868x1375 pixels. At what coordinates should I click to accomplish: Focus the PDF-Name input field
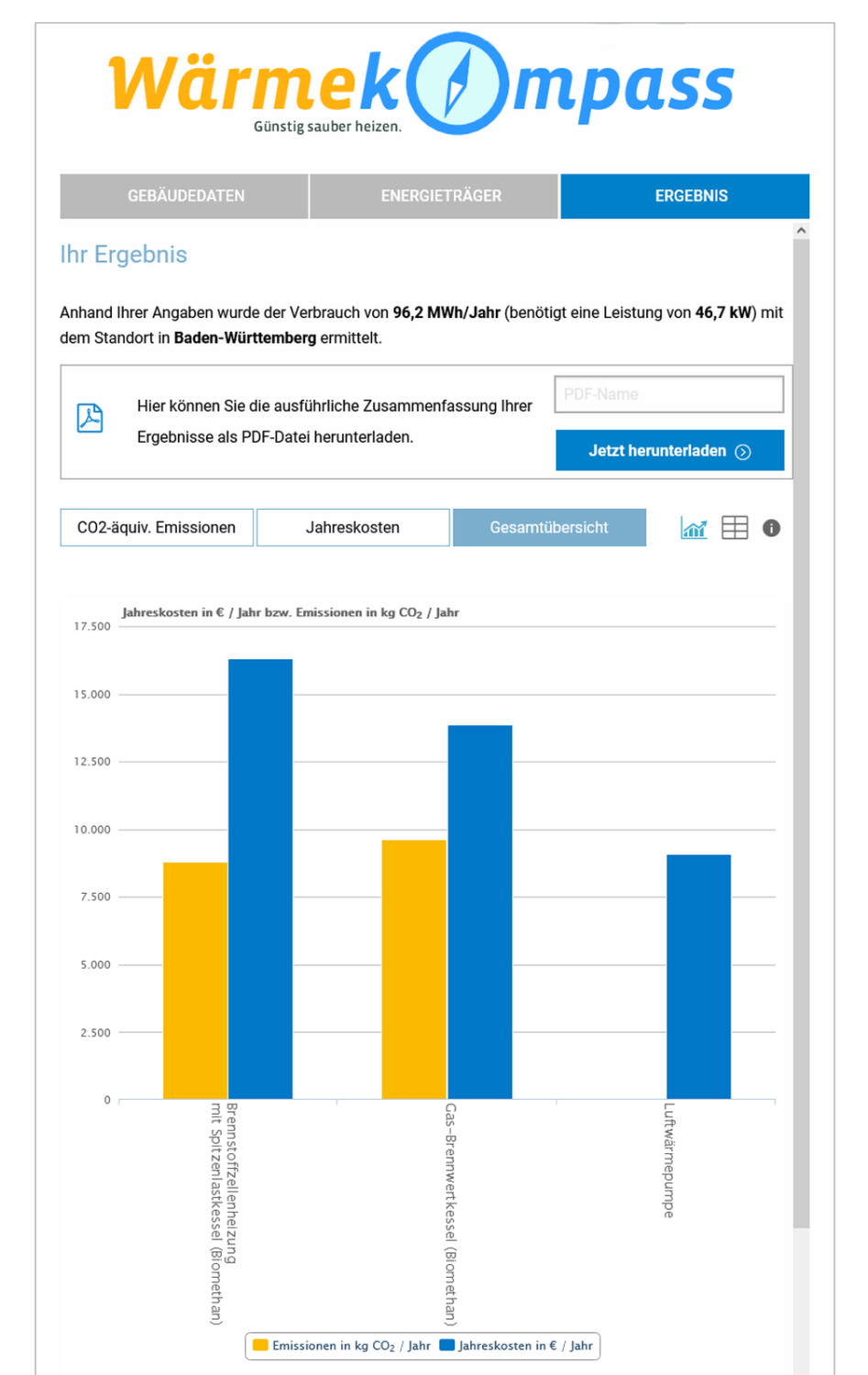tap(669, 394)
